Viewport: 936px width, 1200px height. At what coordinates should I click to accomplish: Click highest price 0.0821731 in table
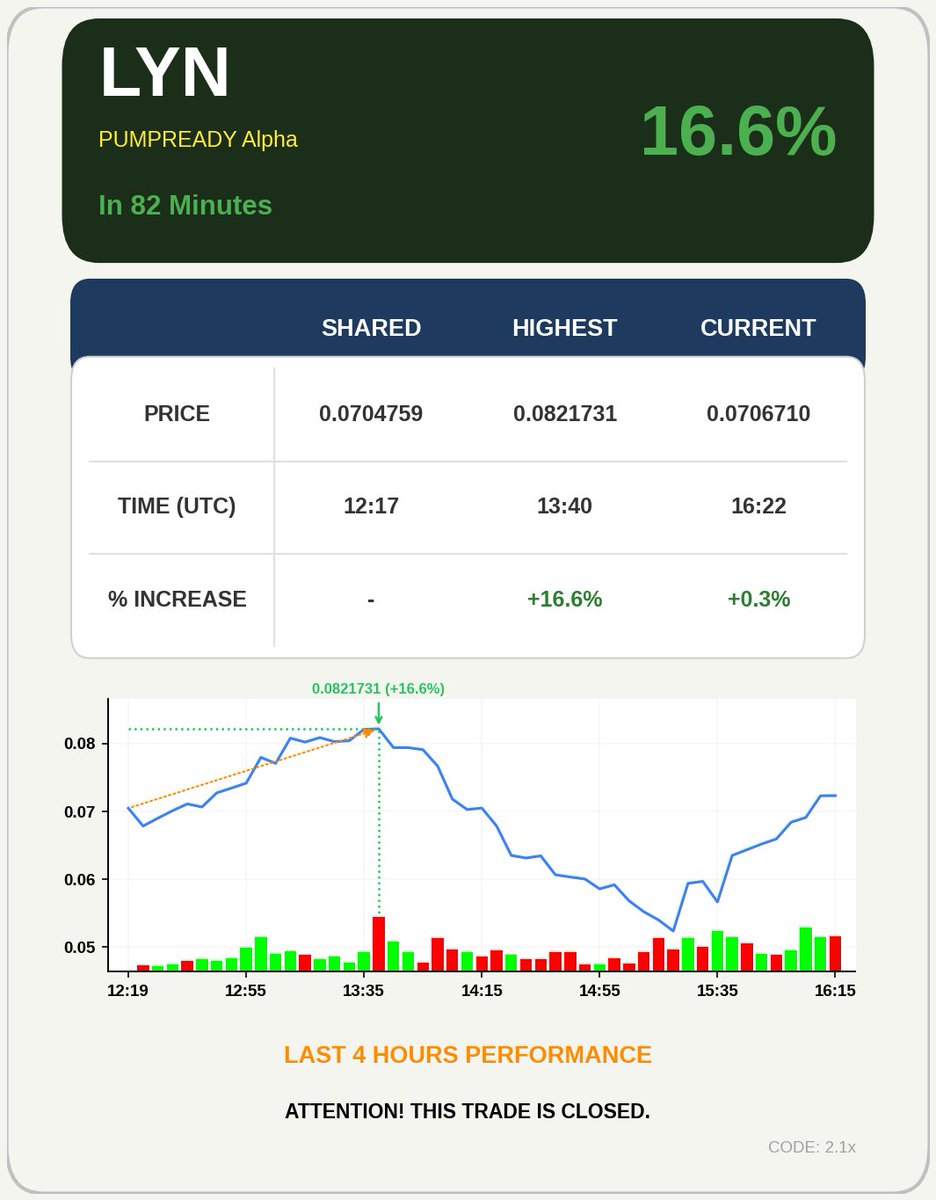coord(565,413)
